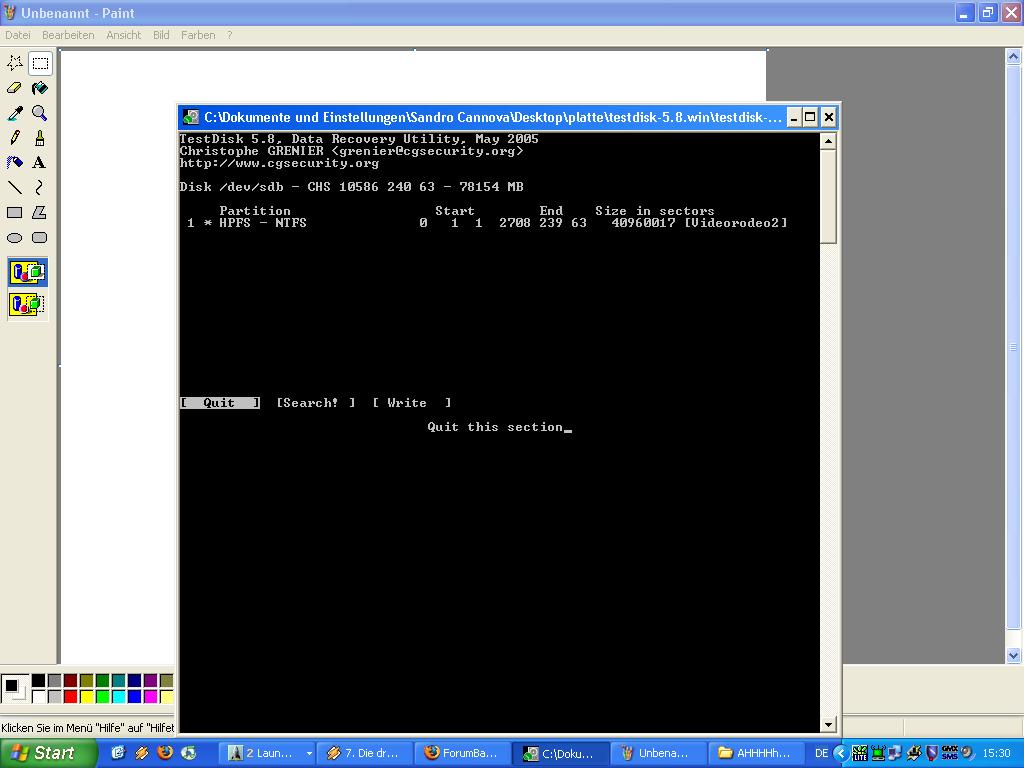Click the taskbar clock showing 15:30
The height and width of the screenshot is (768, 1024).
pos(997,754)
